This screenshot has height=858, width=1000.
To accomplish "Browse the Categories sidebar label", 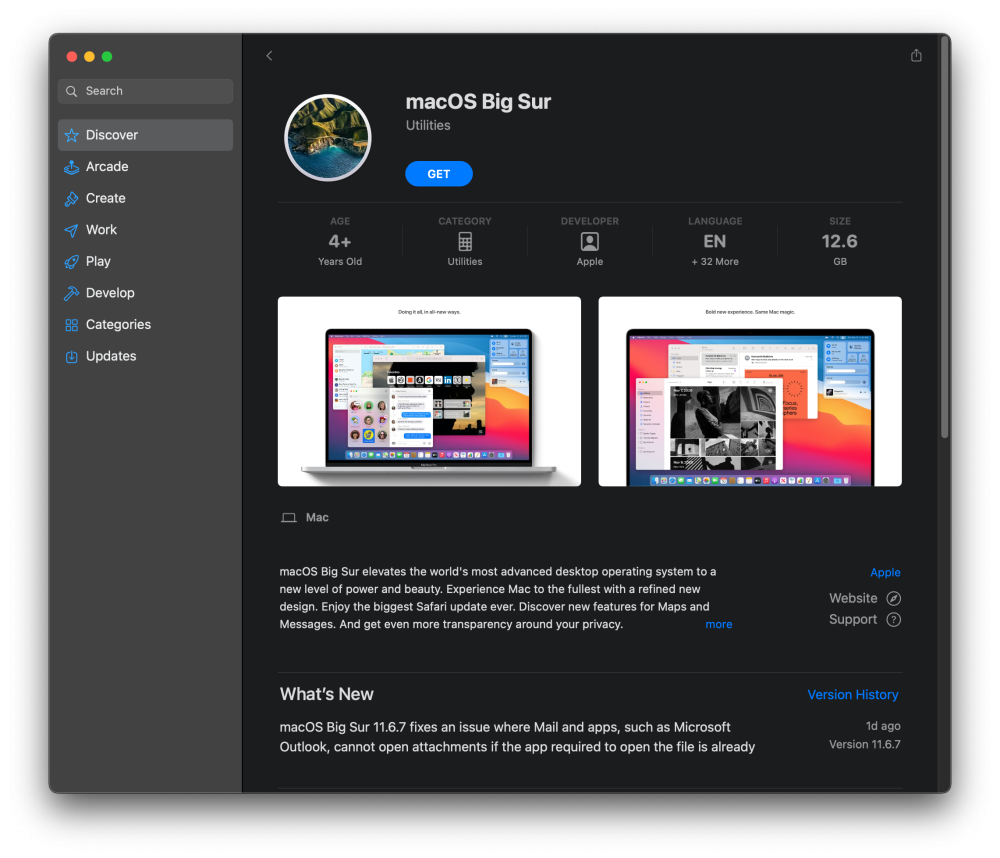I will 119,325.
